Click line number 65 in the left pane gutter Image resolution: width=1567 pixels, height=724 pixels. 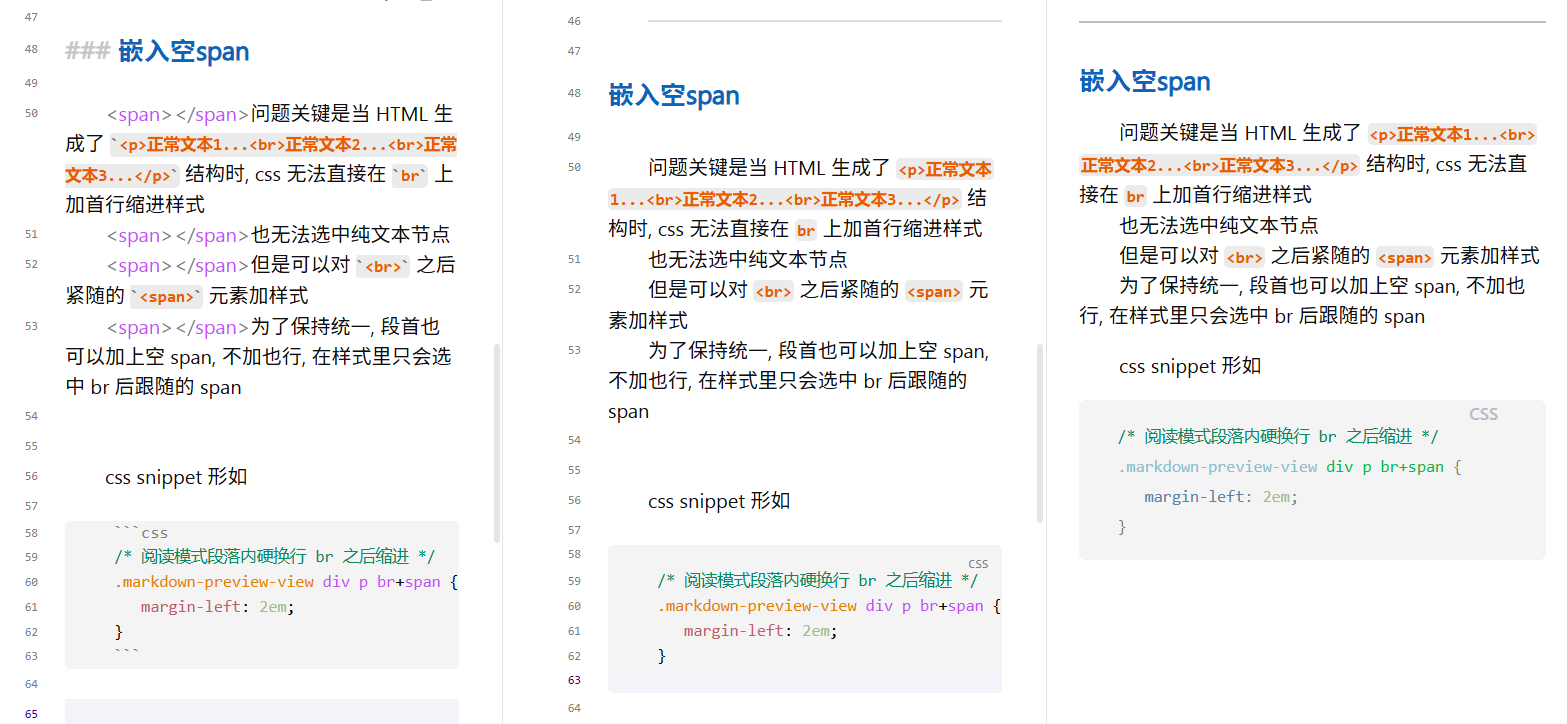pos(31,714)
